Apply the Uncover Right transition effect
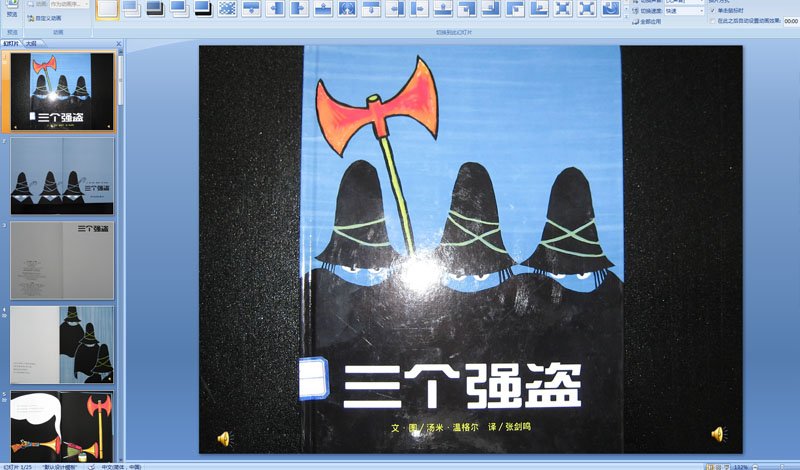Image resolution: width=800 pixels, height=470 pixels. (x=419, y=9)
